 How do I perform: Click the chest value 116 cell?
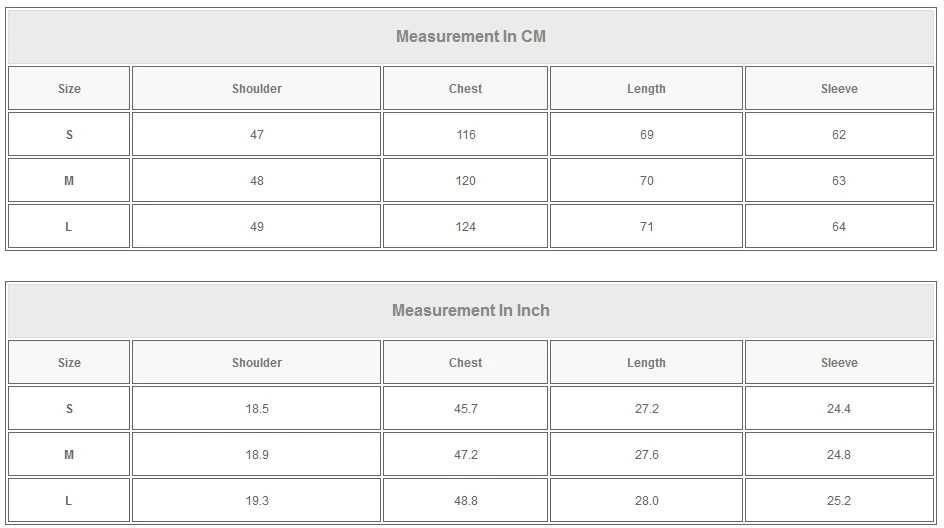466,135
